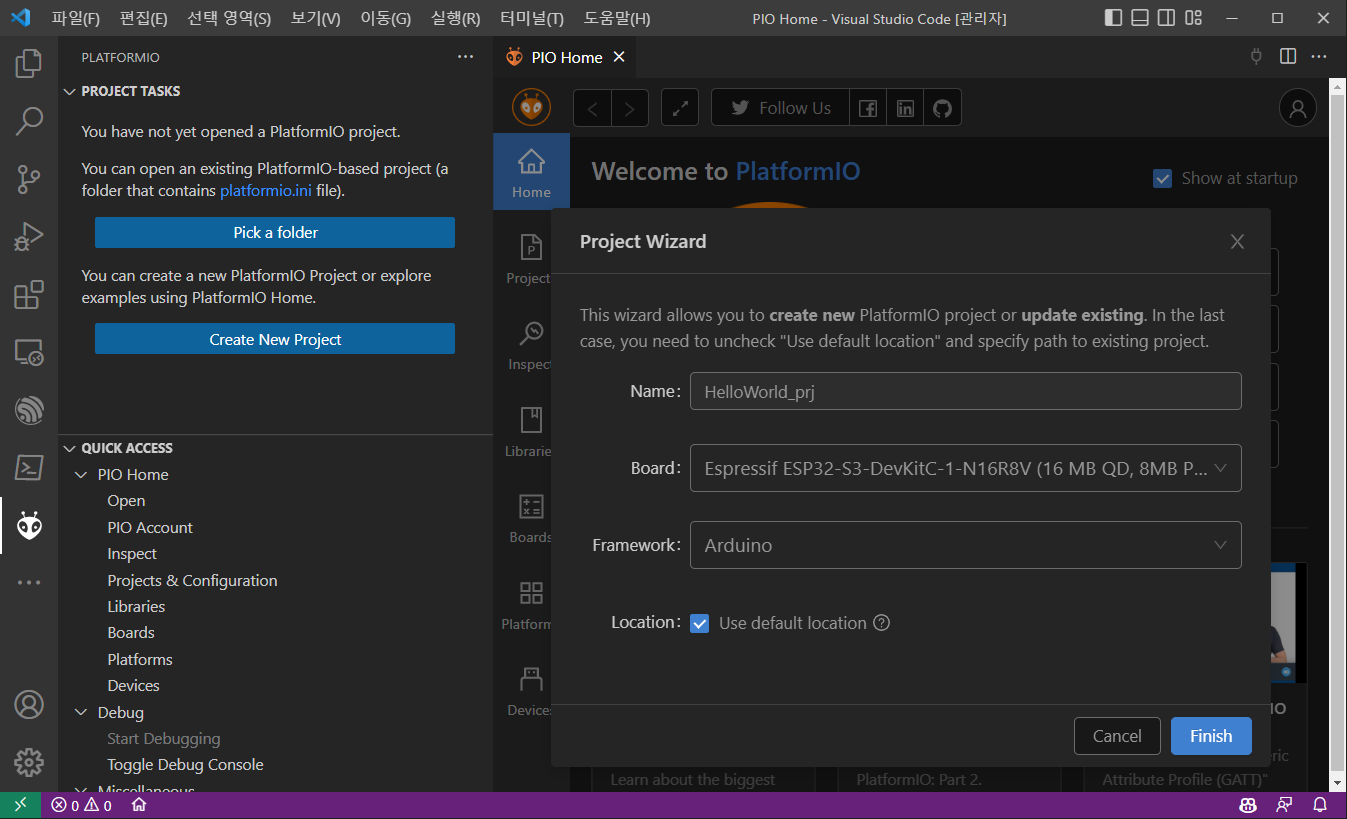
Task: Click errors and warnings count in status bar
Action: pyautogui.click(x=82, y=805)
